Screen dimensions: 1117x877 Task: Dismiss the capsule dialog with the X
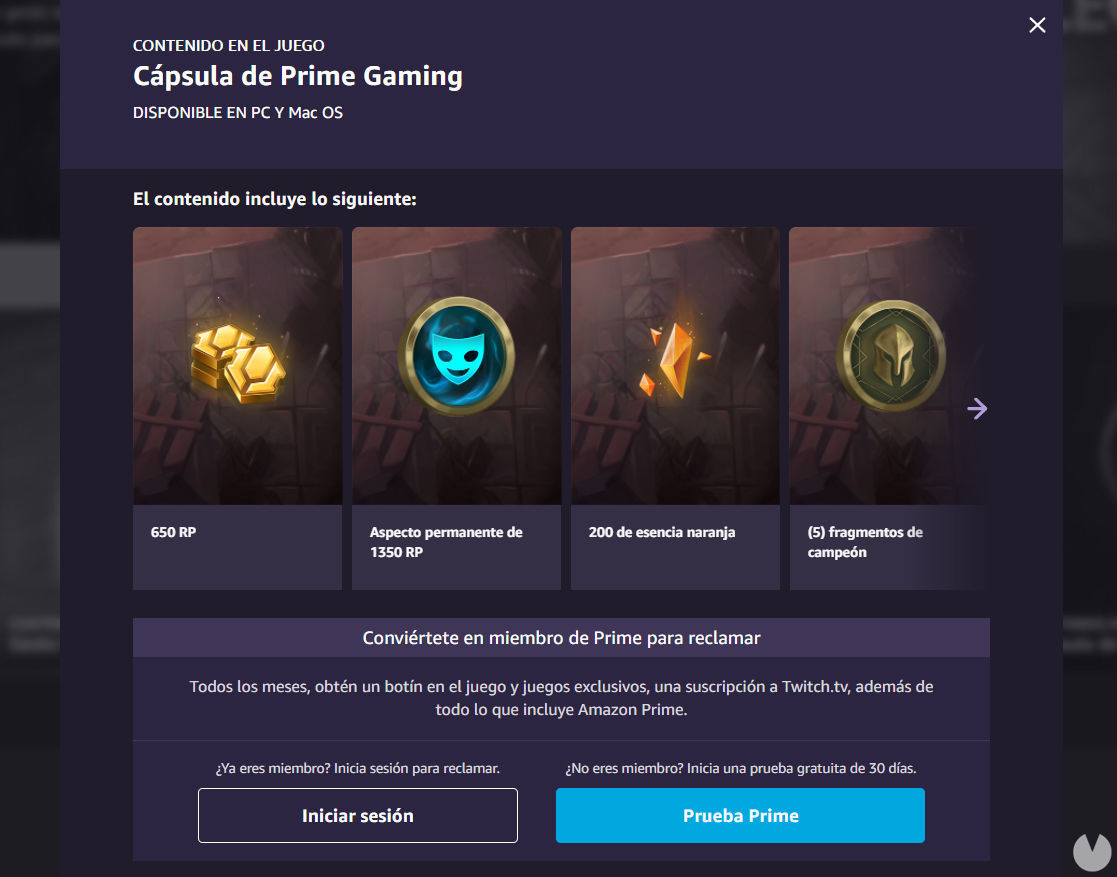click(x=1037, y=25)
